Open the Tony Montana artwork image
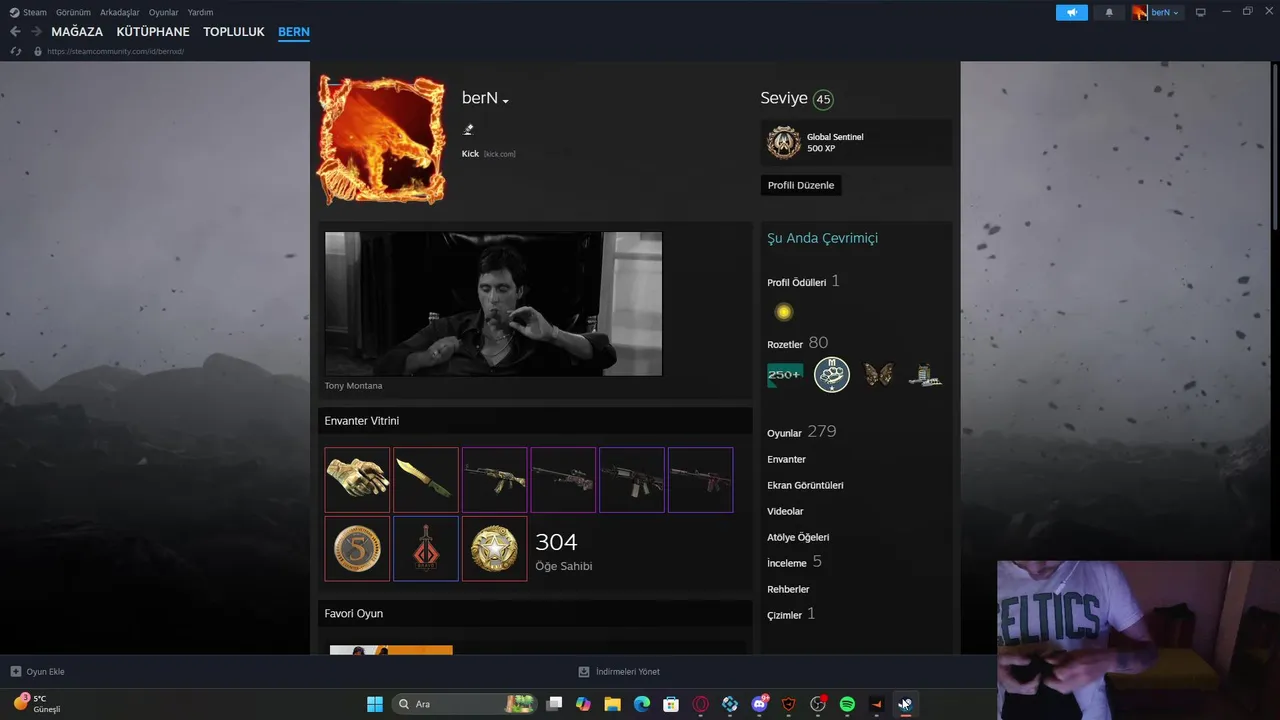This screenshot has width=1280, height=720. [493, 304]
